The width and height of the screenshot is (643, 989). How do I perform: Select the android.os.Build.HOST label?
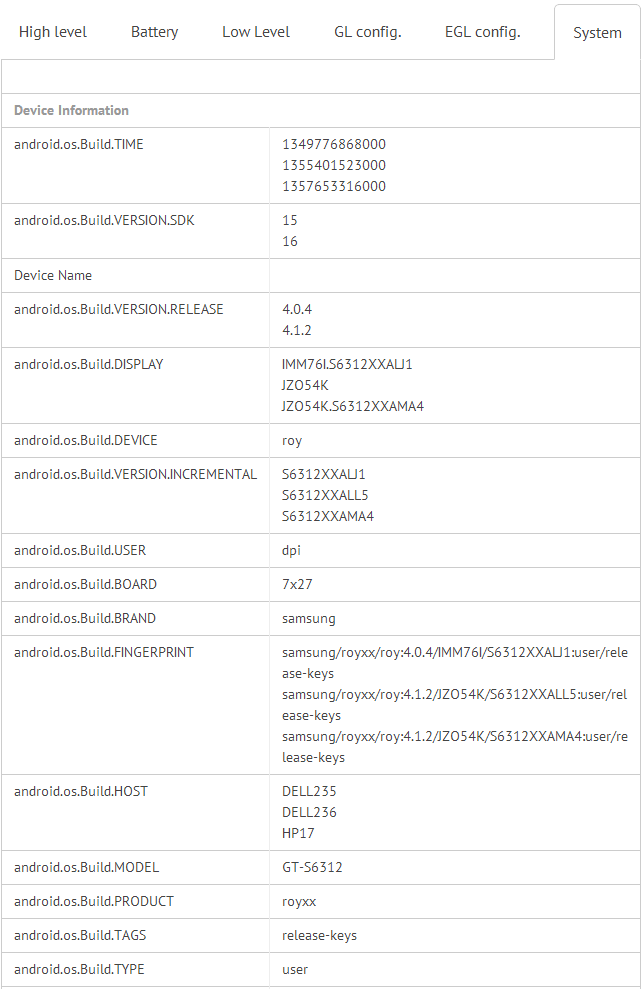[x=81, y=791]
